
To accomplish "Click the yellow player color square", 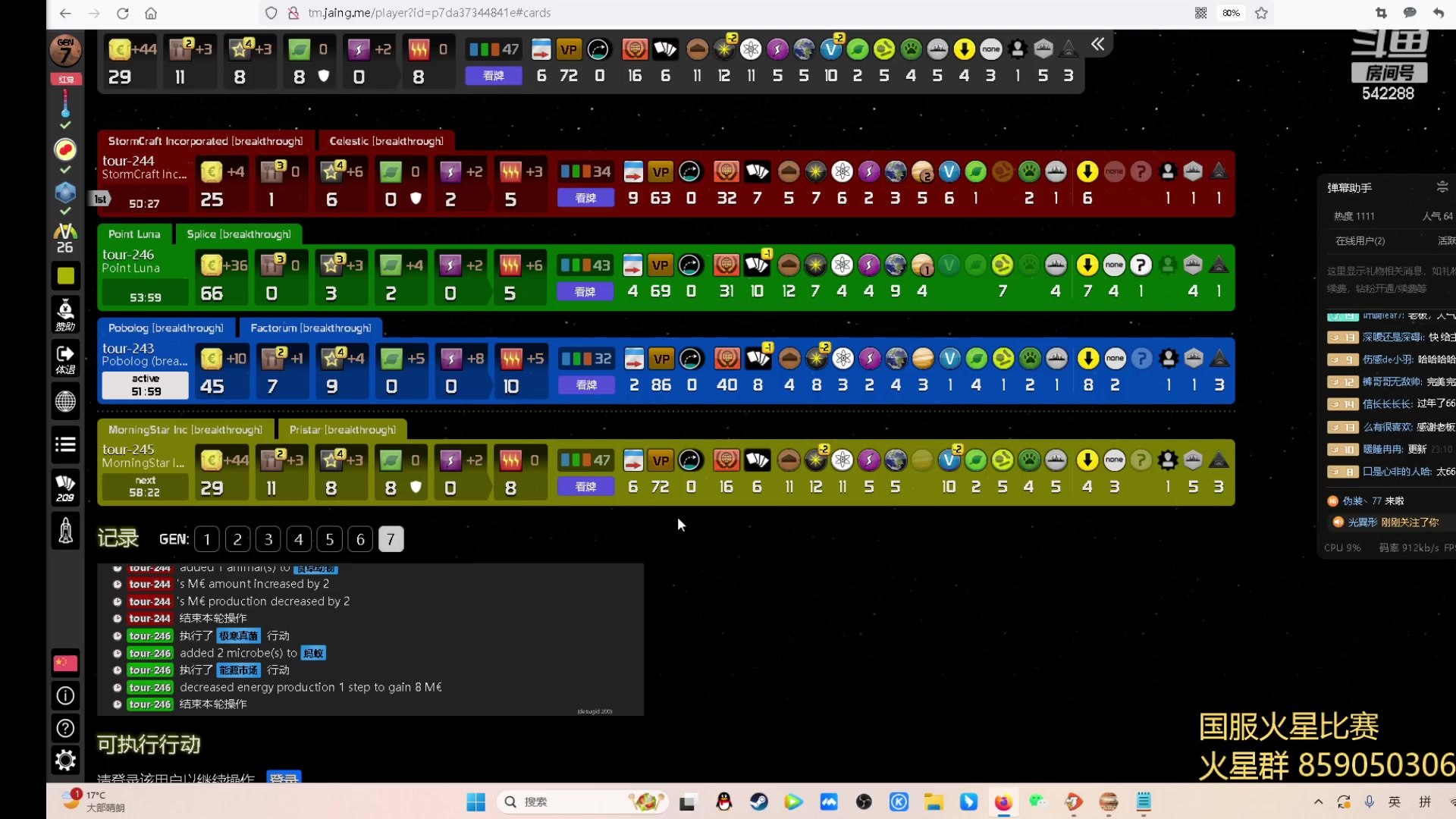I will 65,276.
